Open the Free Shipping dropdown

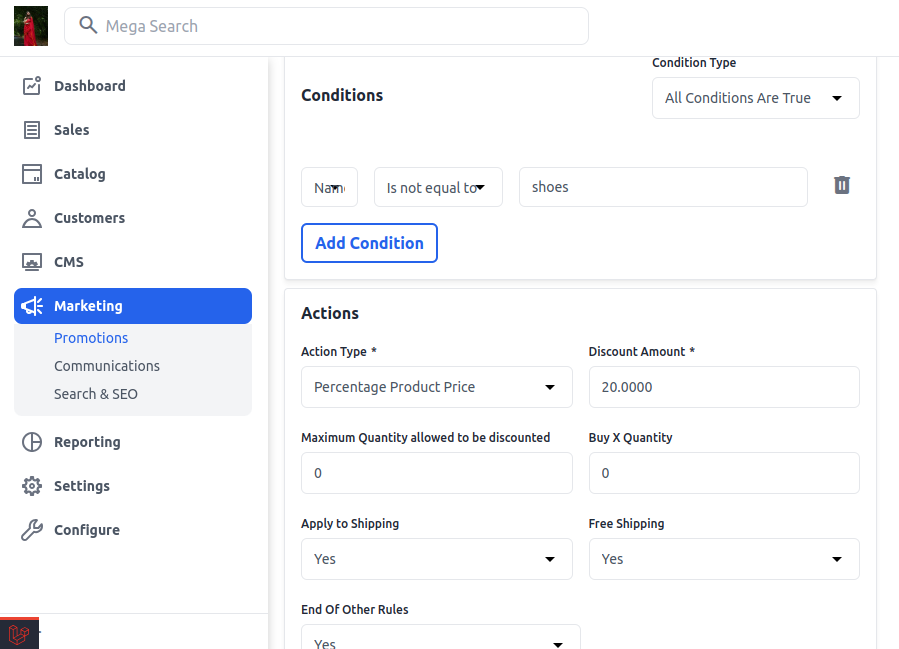tap(724, 559)
